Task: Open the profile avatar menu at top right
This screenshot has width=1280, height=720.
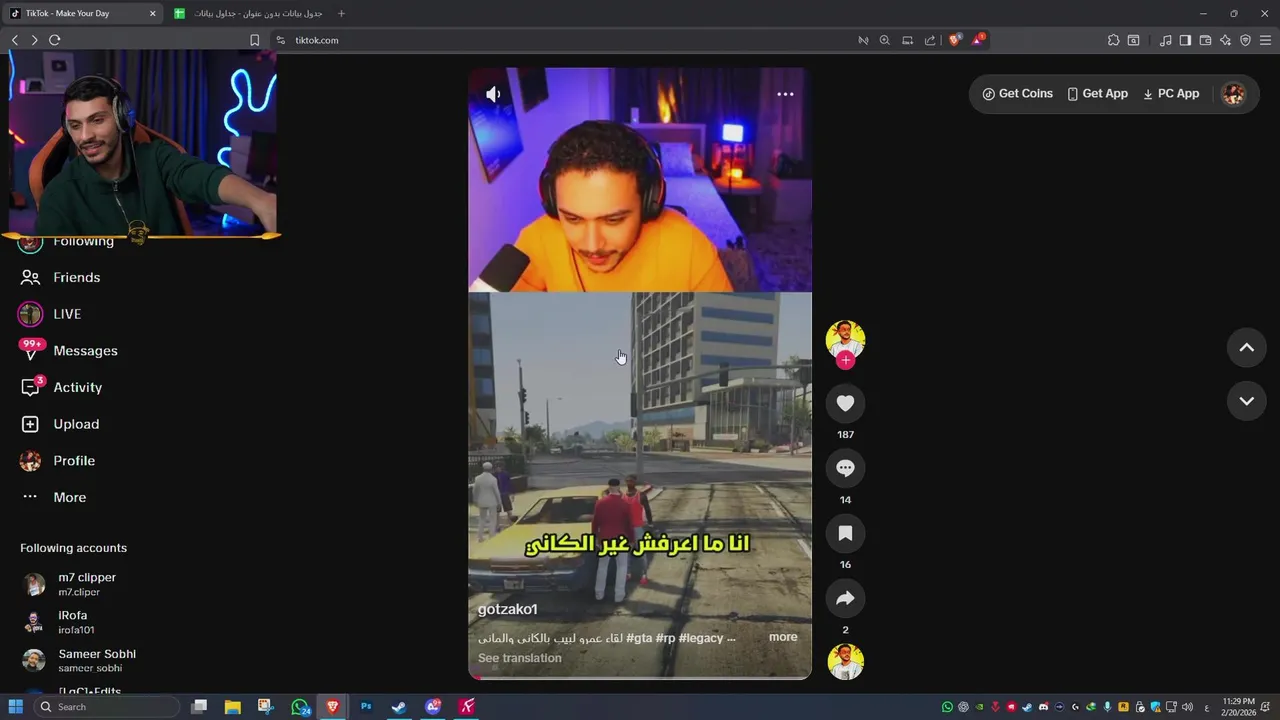Action: click(x=1234, y=94)
